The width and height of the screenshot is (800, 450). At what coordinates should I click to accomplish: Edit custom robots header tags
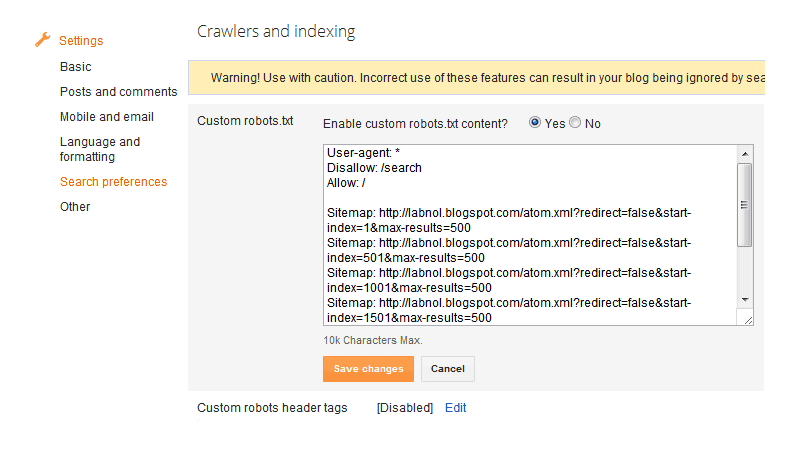click(456, 408)
